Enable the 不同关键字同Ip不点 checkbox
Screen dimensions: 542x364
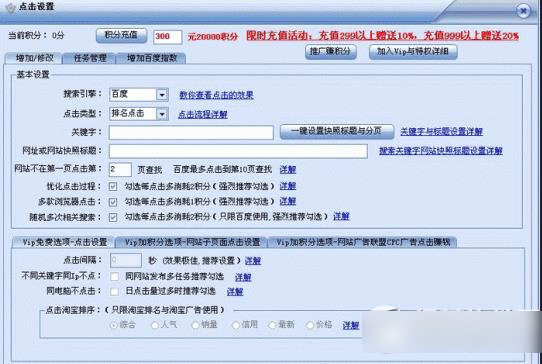click(x=114, y=277)
